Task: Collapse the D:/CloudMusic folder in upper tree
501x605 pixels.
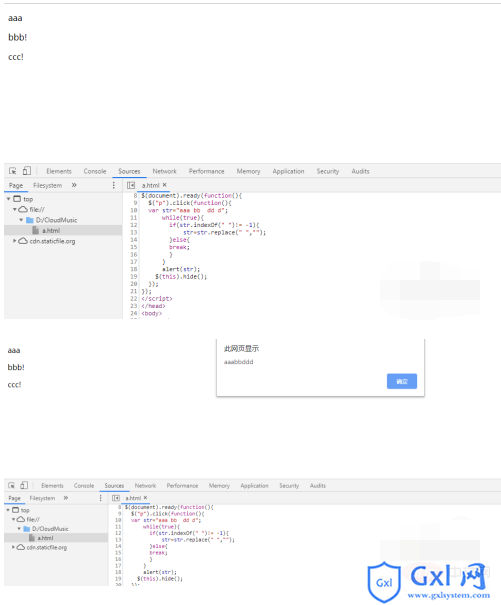Action: click(x=21, y=220)
